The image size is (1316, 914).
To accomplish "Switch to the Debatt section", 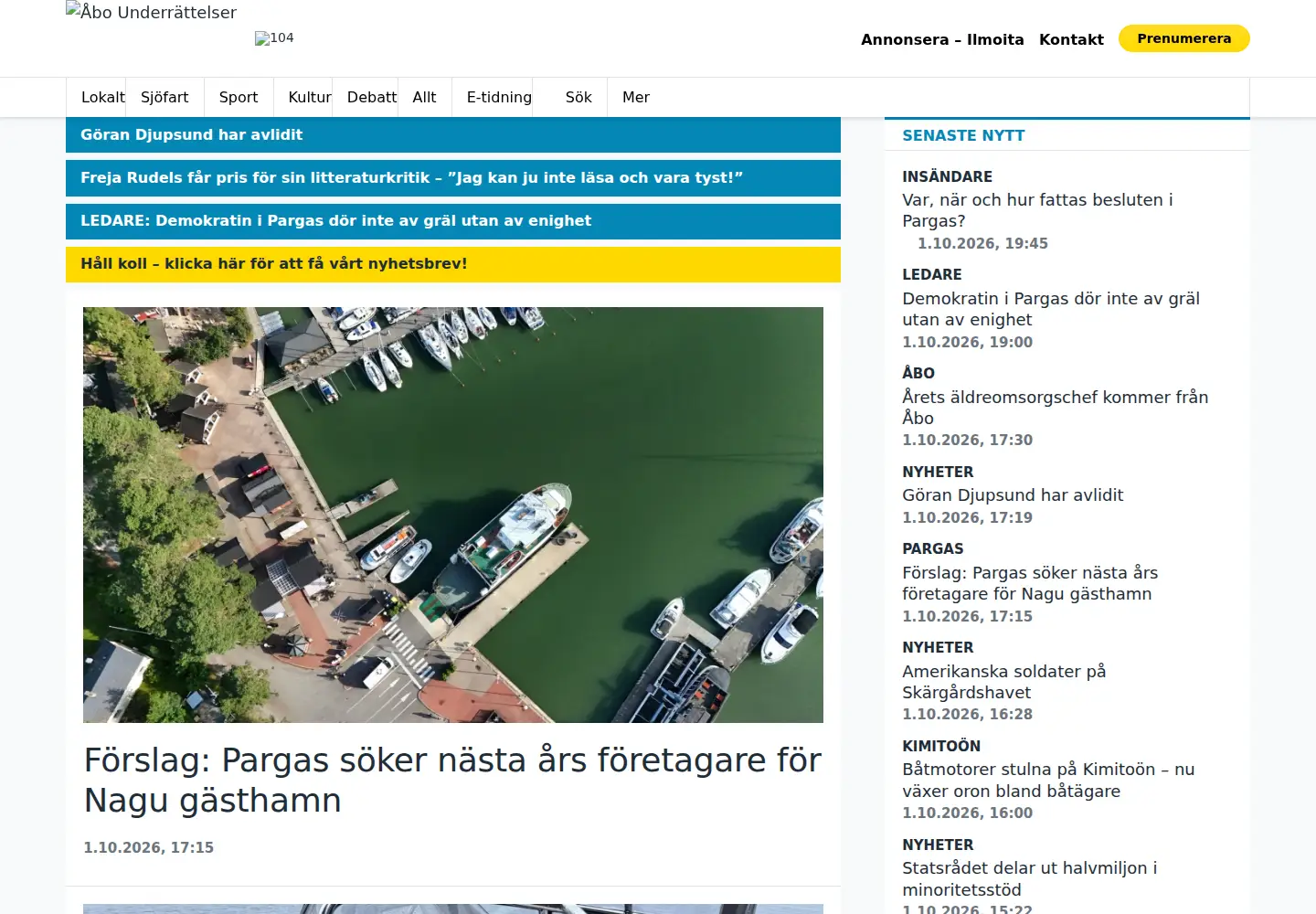I will pos(372,97).
